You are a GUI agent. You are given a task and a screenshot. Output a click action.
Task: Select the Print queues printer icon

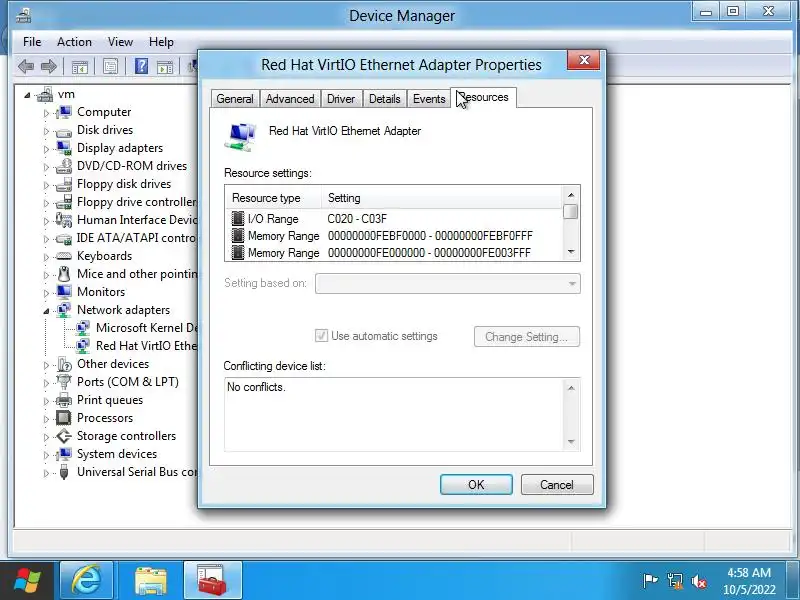click(64, 399)
